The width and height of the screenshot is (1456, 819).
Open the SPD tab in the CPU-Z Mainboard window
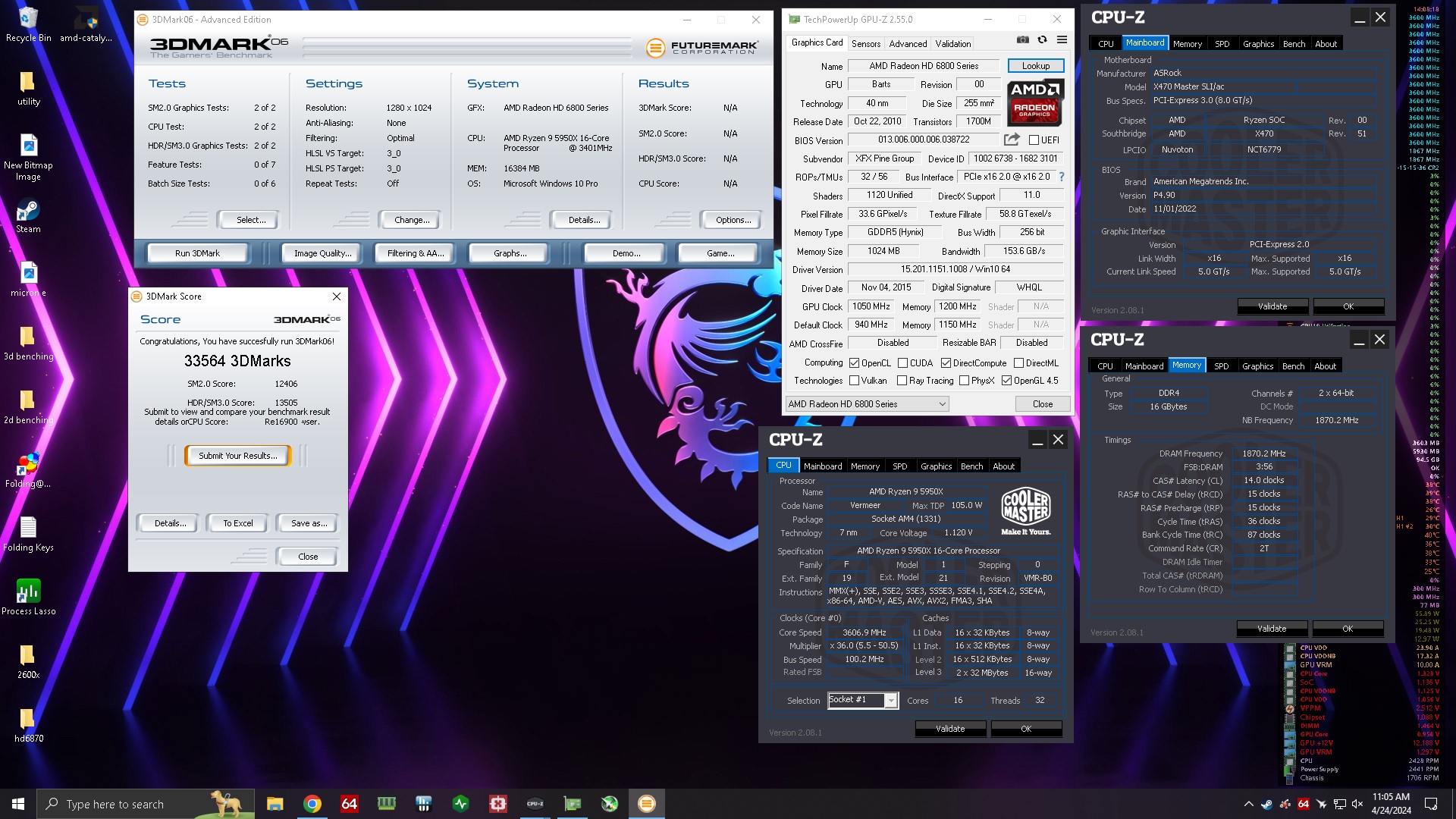click(1222, 44)
